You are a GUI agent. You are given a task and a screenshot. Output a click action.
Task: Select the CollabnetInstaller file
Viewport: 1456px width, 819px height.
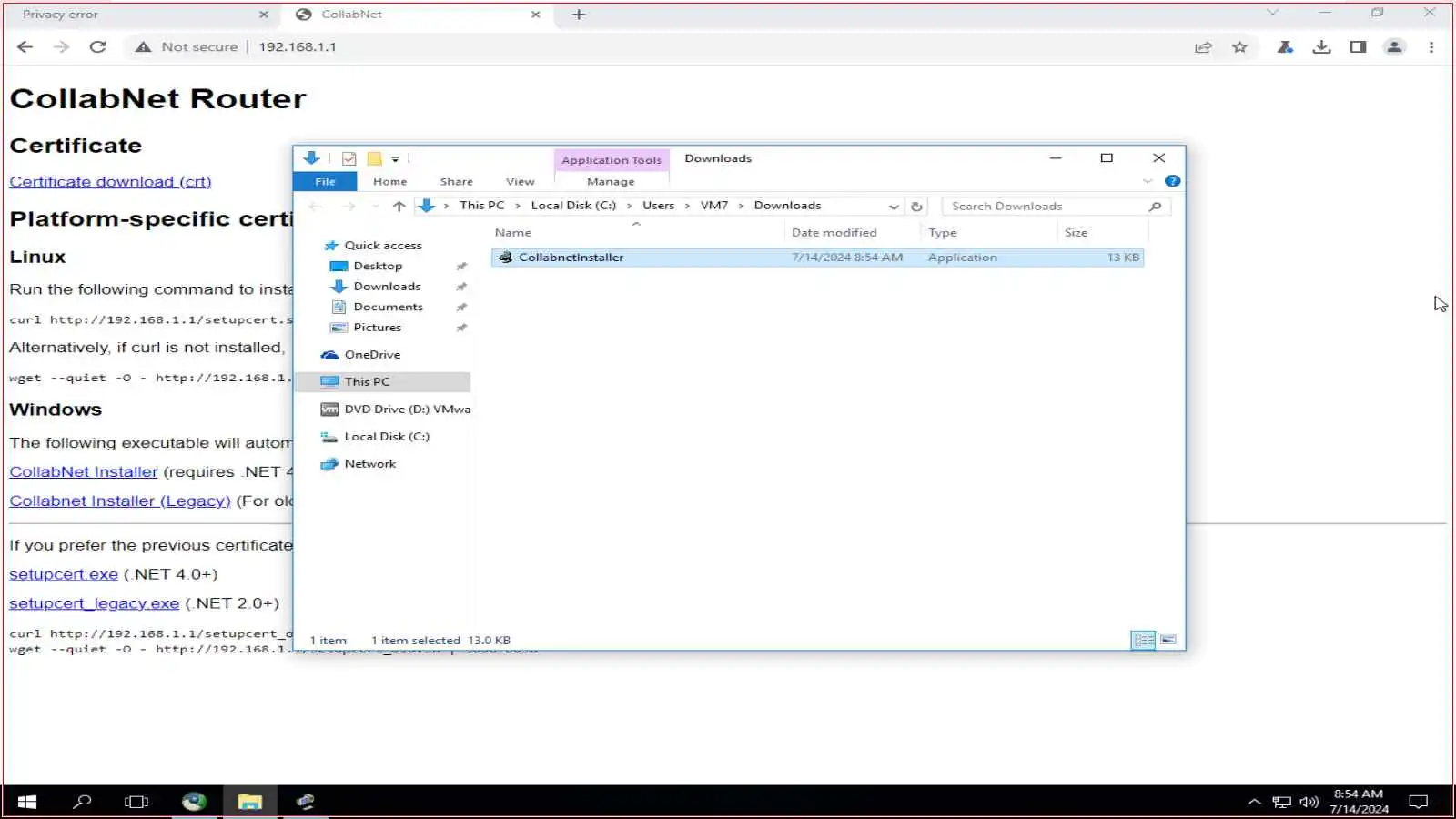click(x=817, y=258)
